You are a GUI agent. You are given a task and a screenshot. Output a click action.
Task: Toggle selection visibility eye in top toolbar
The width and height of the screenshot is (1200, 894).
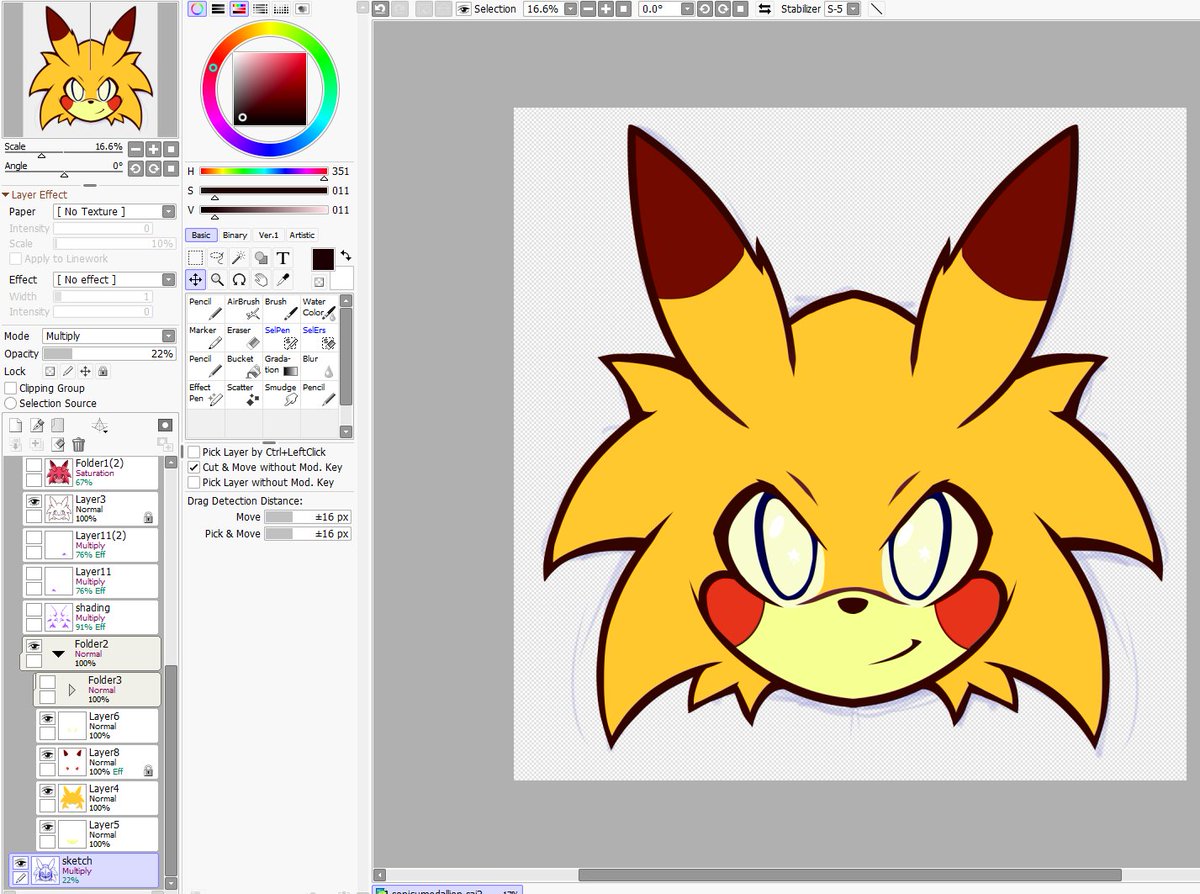(464, 9)
